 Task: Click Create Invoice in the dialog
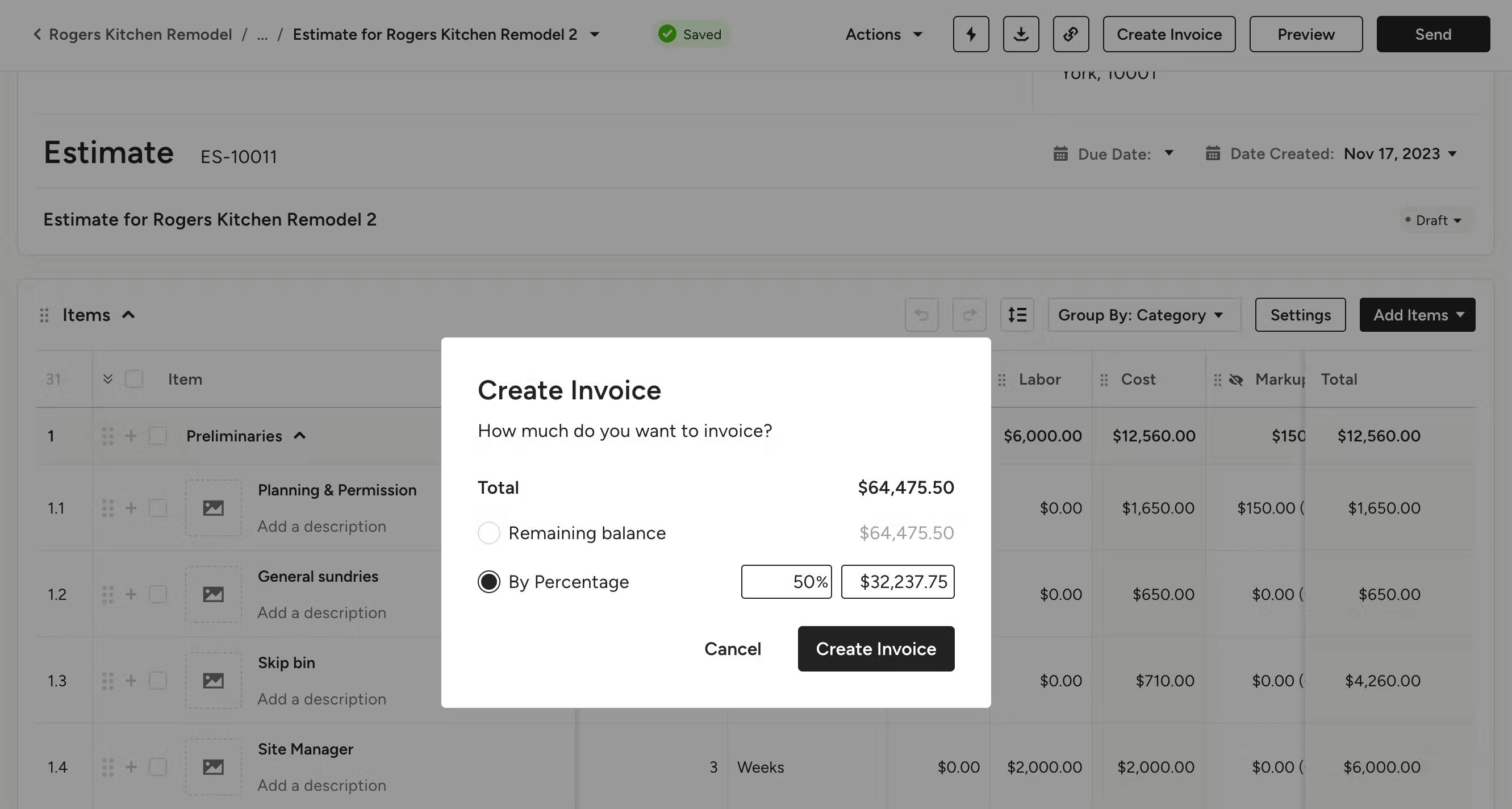[x=876, y=649]
